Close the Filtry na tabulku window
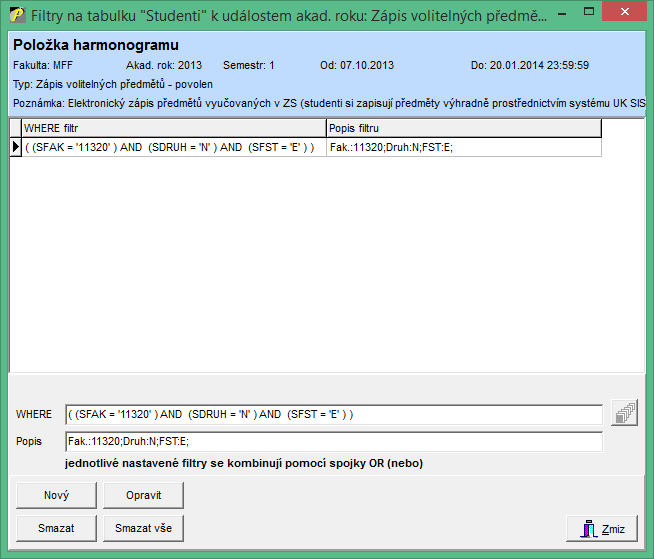Viewport: 654px width, 559px height. (630, 14)
